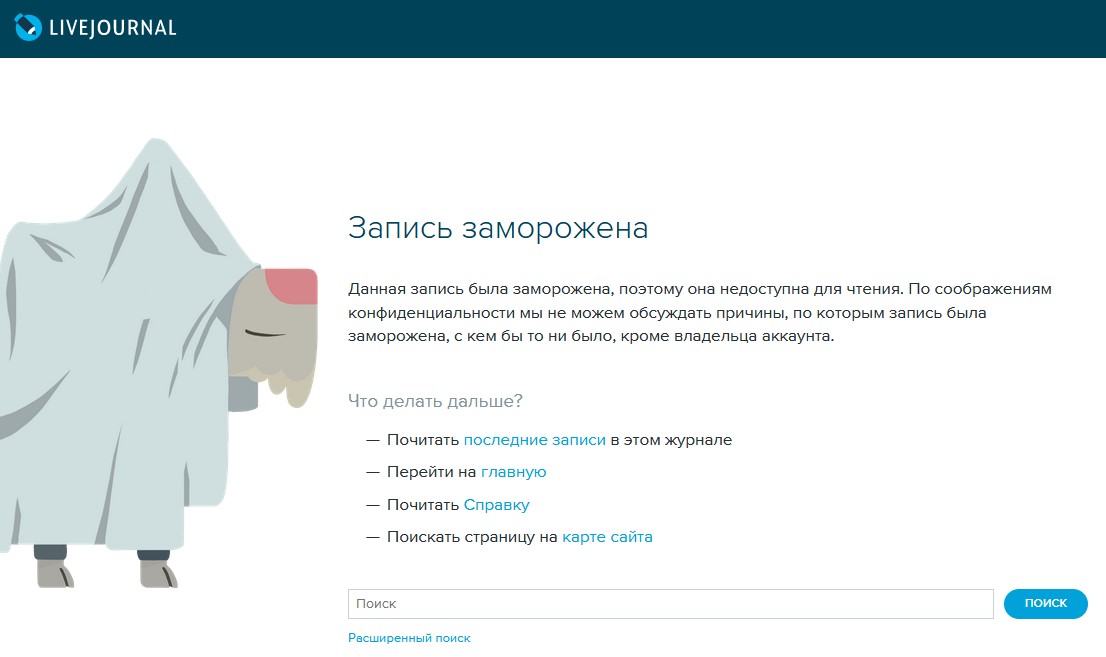Screen dimensions: 1106x657
Task: Open the «Справку» help link
Action: tap(497, 505)
